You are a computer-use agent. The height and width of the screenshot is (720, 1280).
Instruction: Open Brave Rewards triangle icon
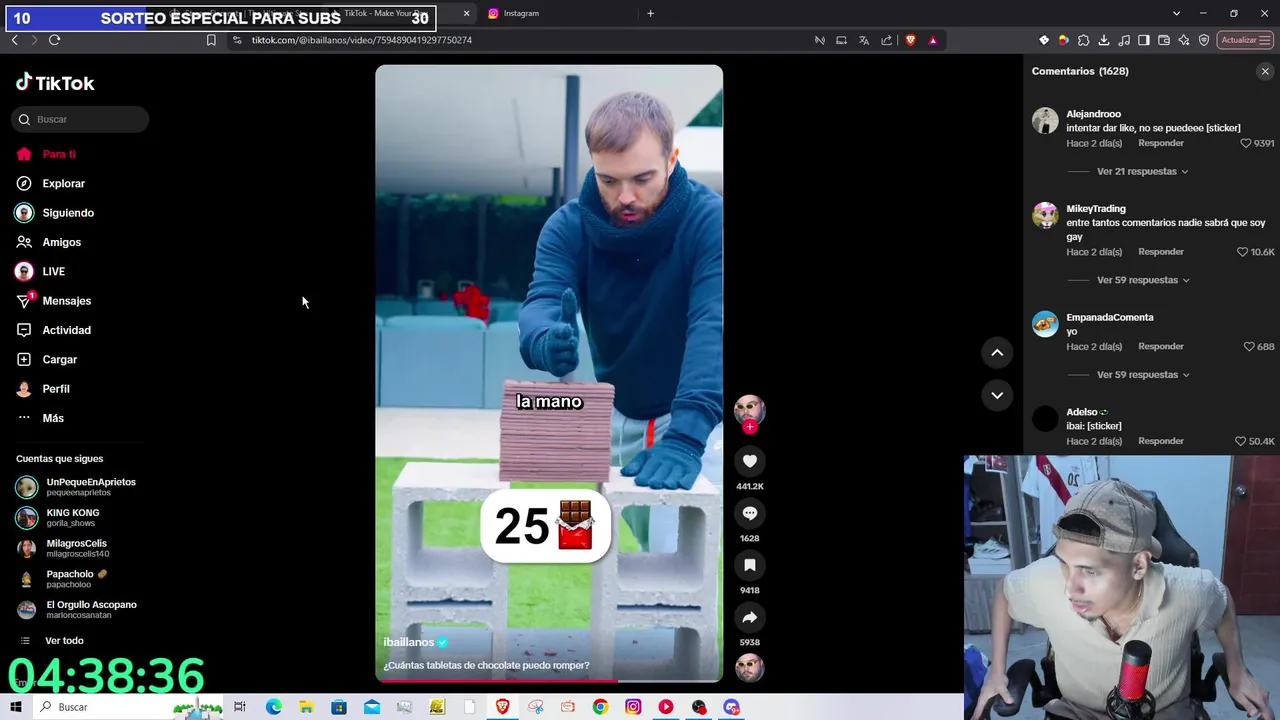933,40
